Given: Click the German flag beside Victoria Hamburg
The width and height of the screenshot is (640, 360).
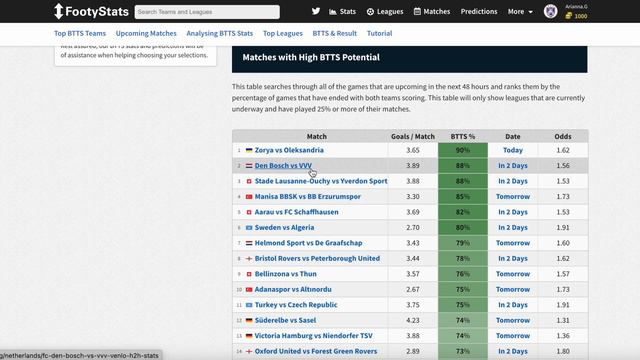Looking at the screenshot, I should pos(249,336).
